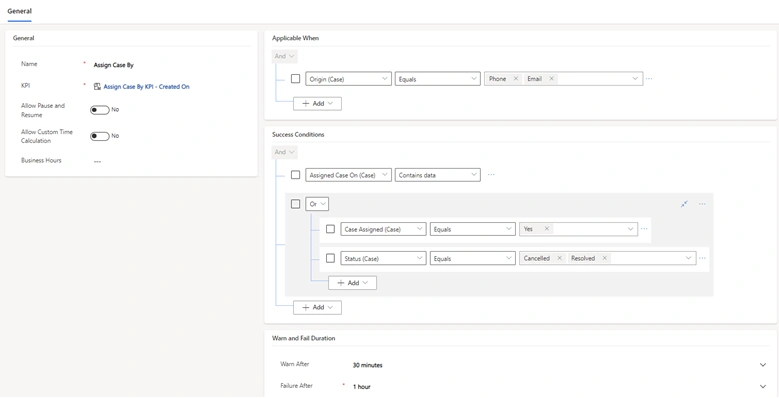Open more options for the Origin (Case) row
Screen dimensions: 779x398
point(649,79)
